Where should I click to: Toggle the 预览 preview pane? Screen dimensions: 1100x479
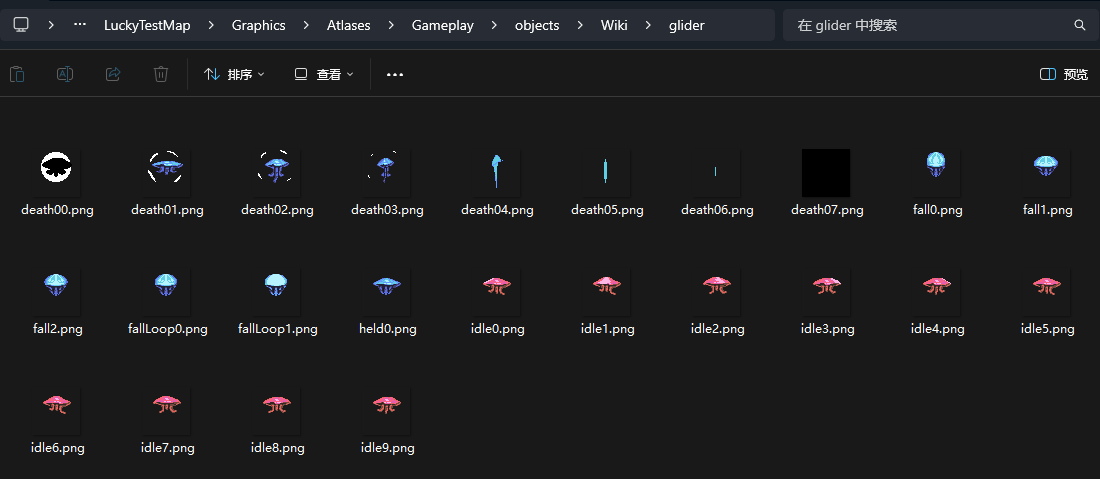1064,74
